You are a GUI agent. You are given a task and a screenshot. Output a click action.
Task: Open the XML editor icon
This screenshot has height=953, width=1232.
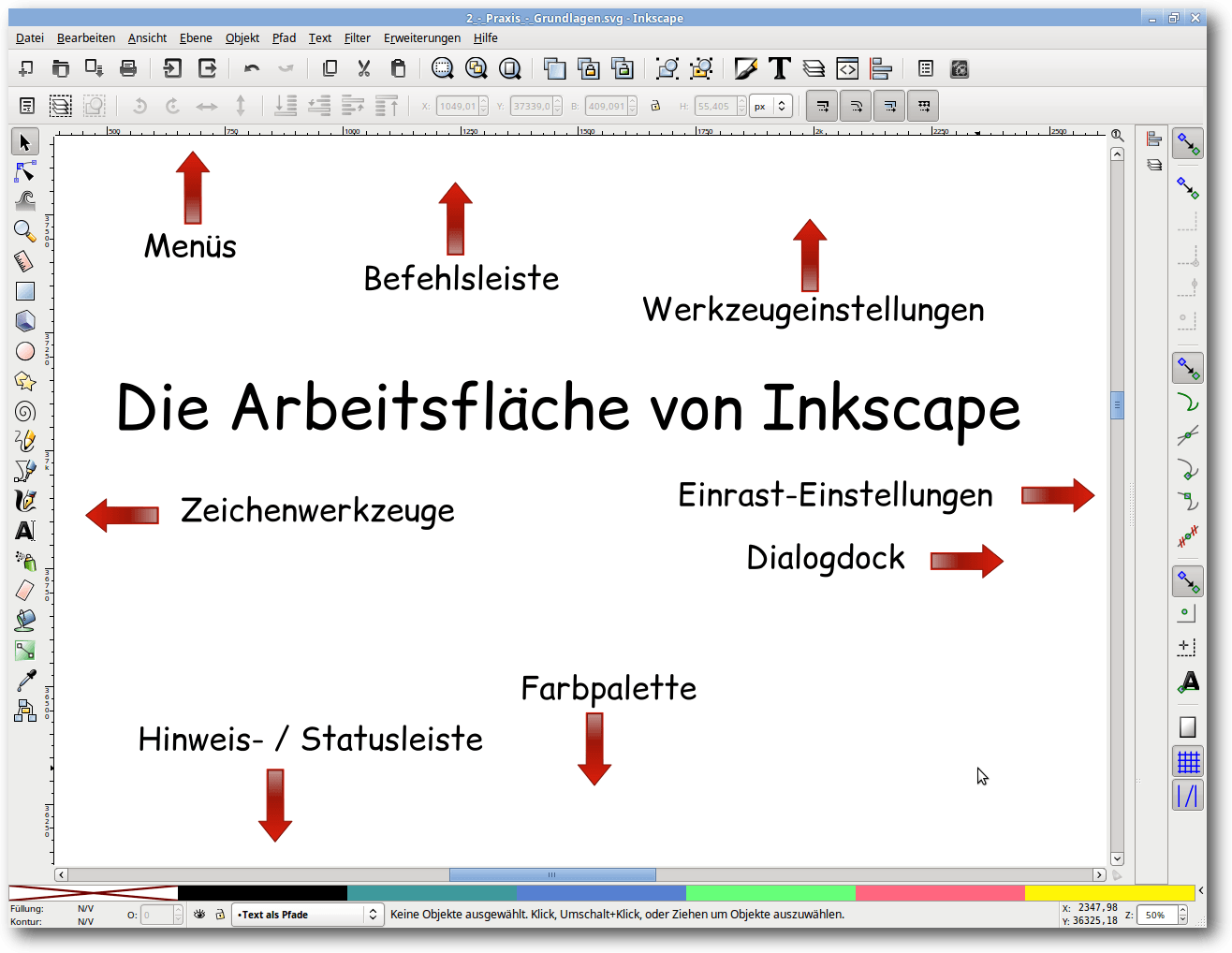point(847,68)
